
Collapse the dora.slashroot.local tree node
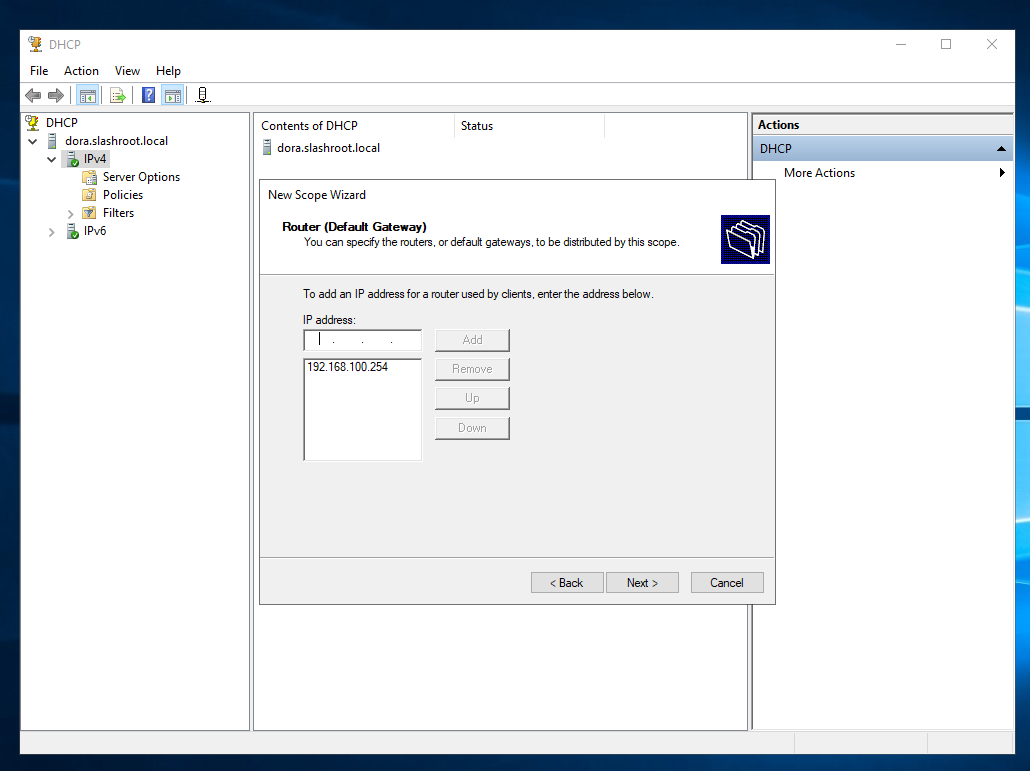[33, 141]
